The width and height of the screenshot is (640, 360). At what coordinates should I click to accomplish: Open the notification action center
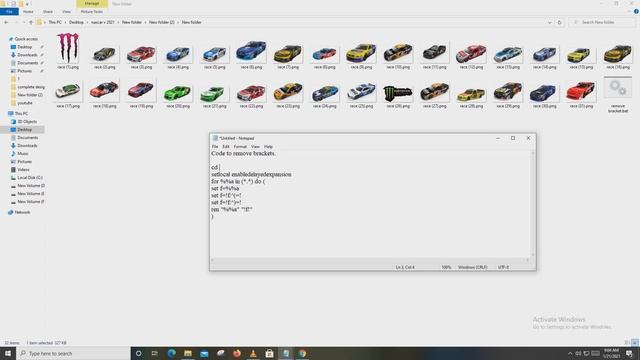pyautogui.click(x=629, y=353)
